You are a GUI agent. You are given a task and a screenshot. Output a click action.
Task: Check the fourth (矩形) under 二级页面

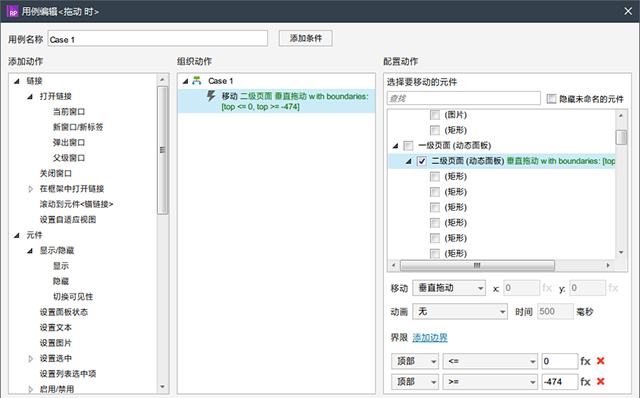click(435, 223)
